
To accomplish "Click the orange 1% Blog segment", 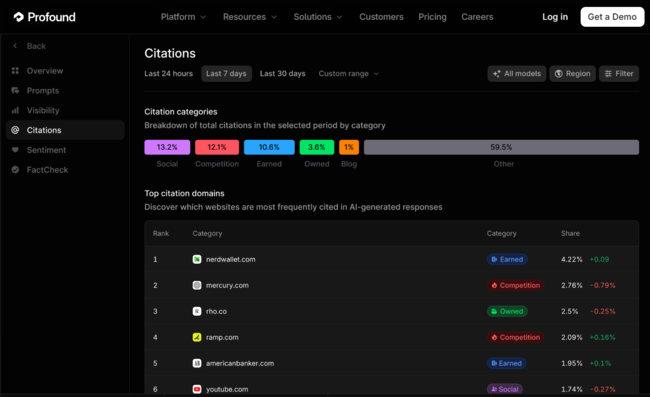I will [x=349, y=147].
